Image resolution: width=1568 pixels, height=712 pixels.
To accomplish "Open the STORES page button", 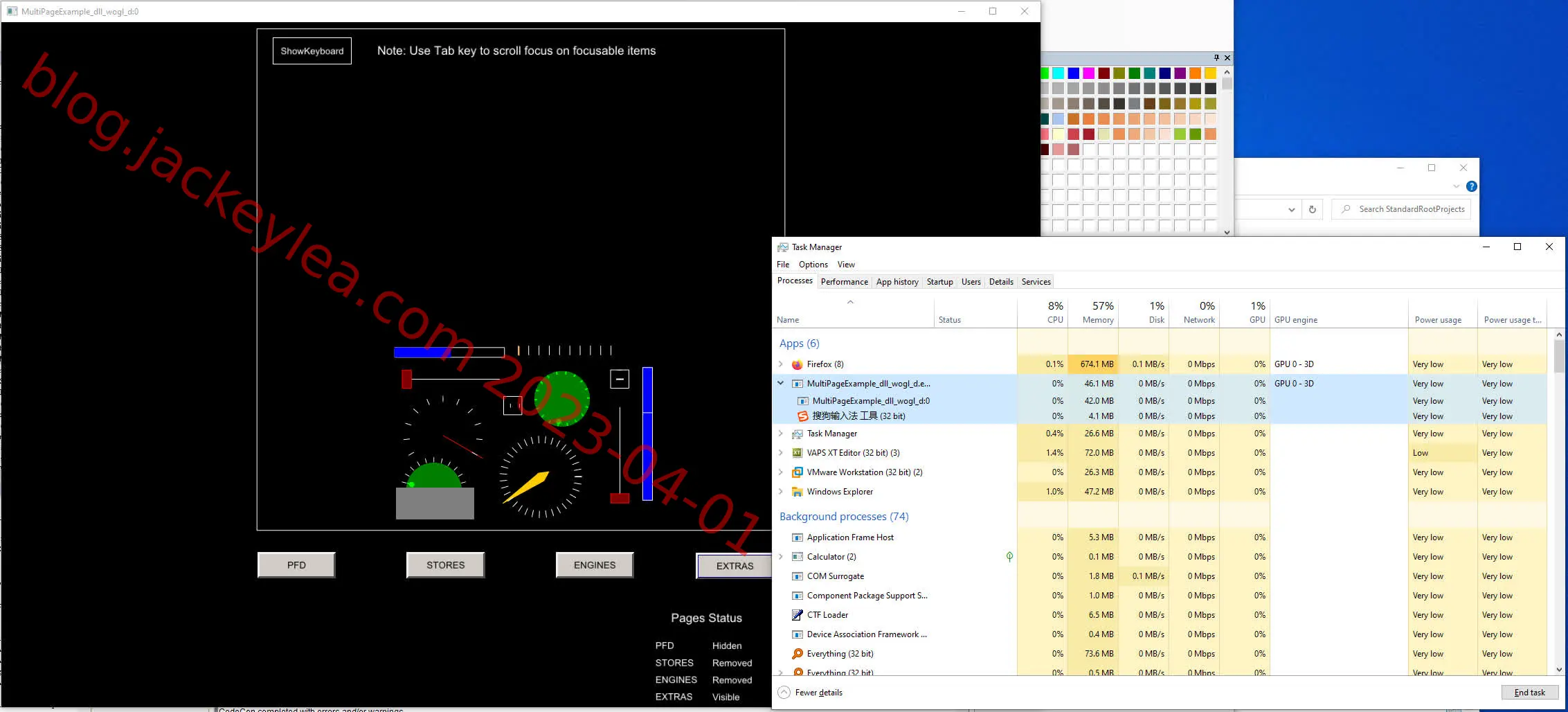I will [445, 565].
